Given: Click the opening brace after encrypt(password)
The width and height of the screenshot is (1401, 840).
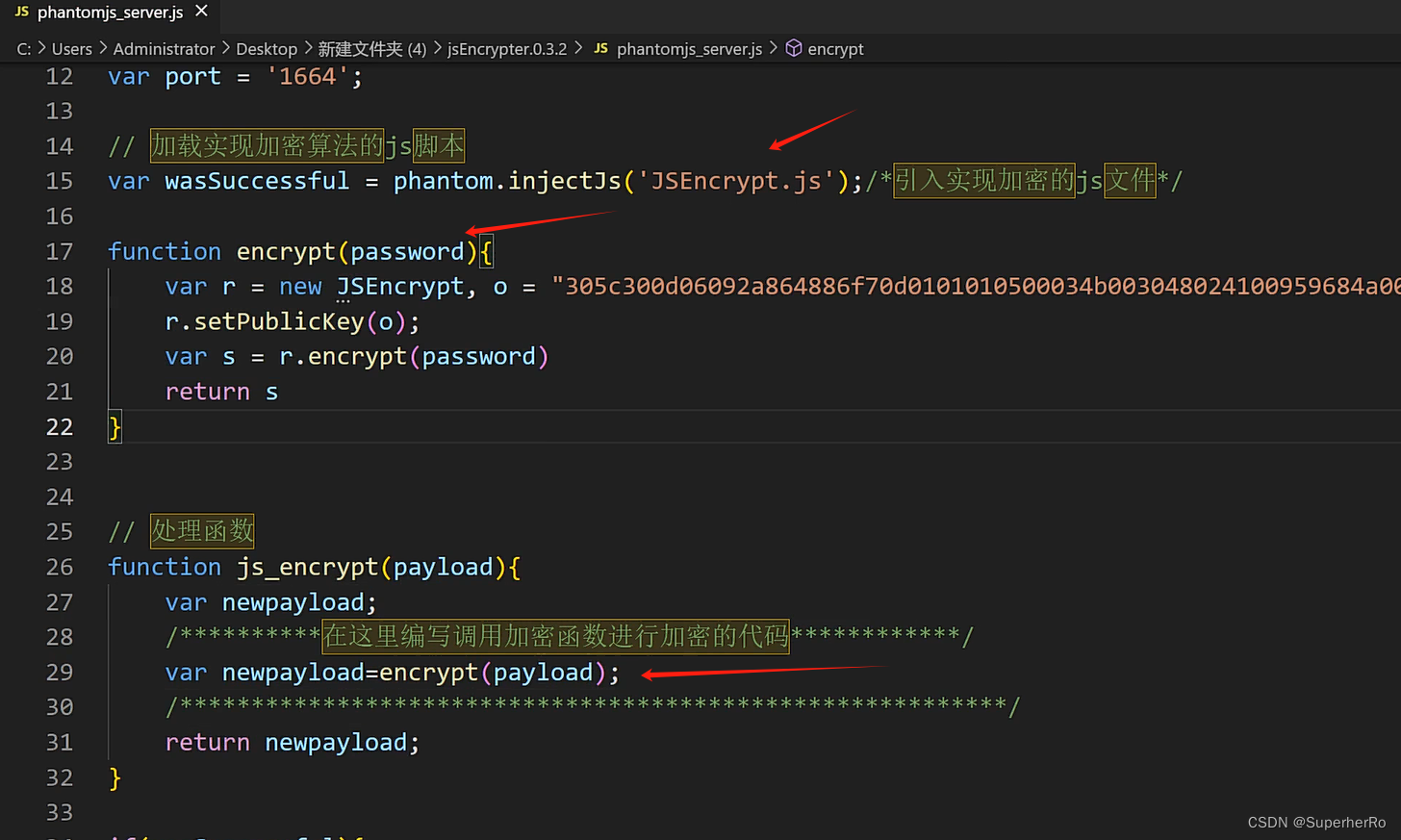Looking at the screenshot, I should point(486,252).
